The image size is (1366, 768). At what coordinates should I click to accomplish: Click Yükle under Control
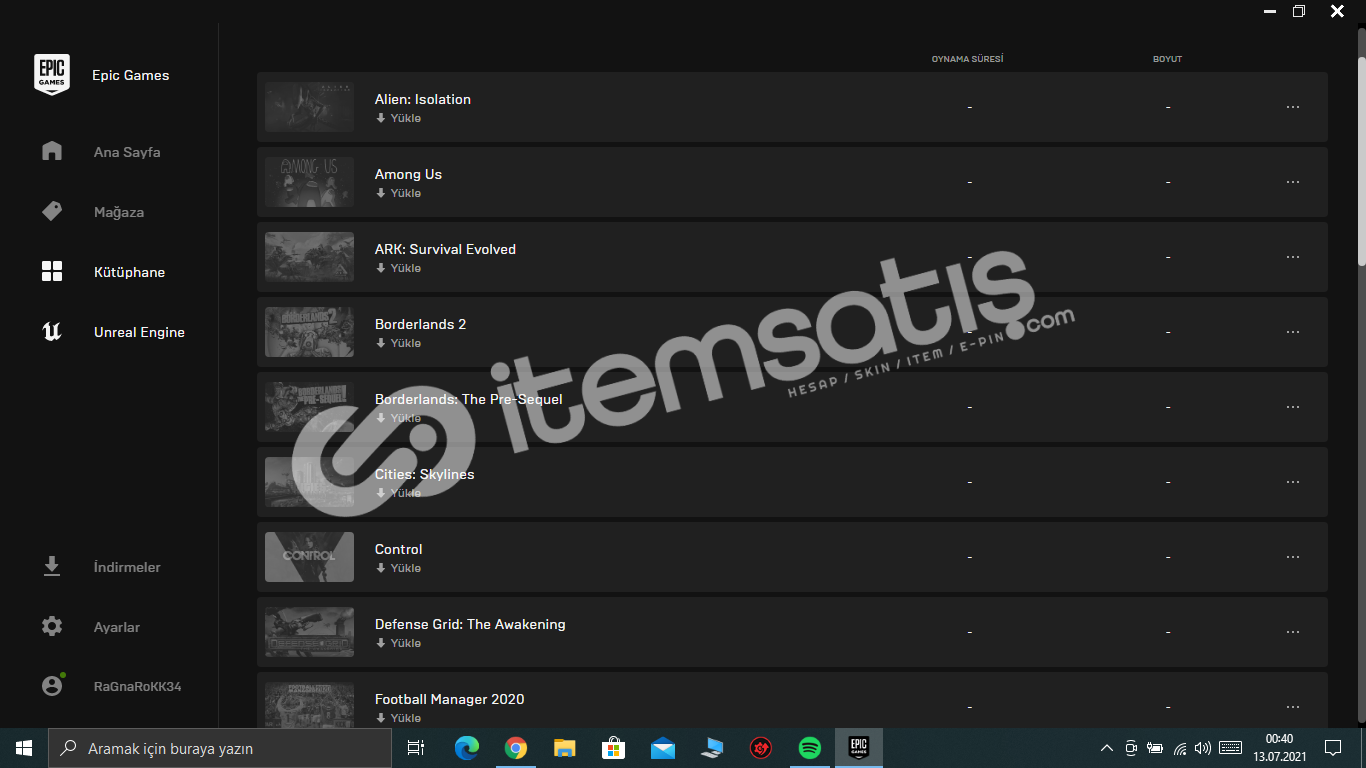pyautogui.click(x=398, y=568)
